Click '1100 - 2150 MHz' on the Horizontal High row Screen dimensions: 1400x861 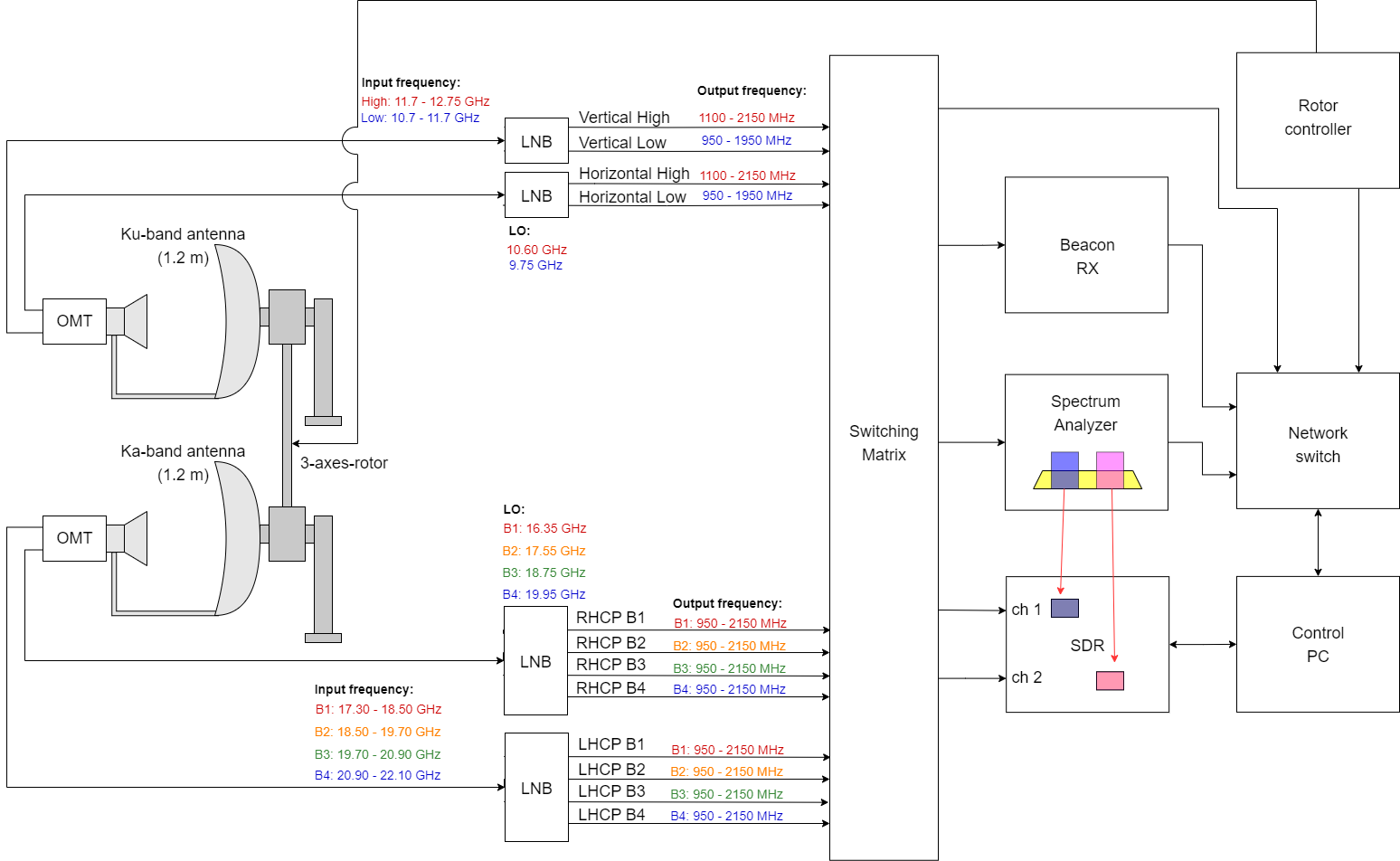(x=747, y=175)
